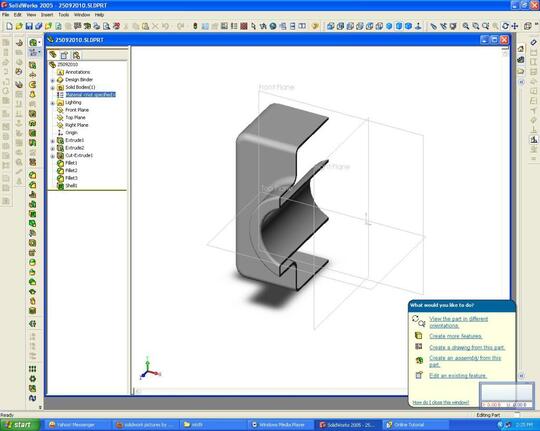
Task: Expand the Solid Bodies(1) node
Action: pos(53,88)
